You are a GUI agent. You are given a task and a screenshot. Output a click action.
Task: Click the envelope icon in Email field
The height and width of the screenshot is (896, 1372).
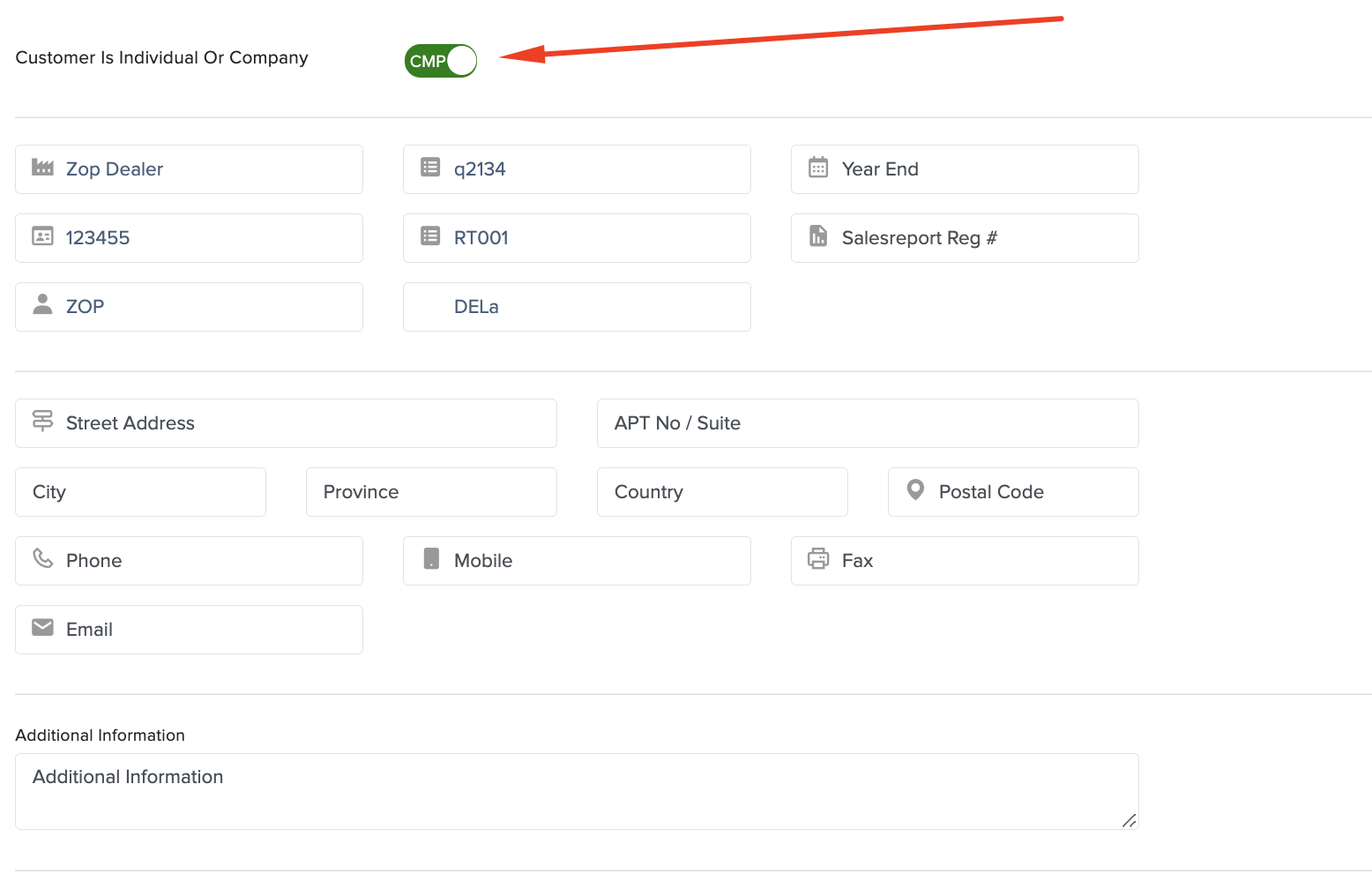pyautogui.click(x=42, y=627)
